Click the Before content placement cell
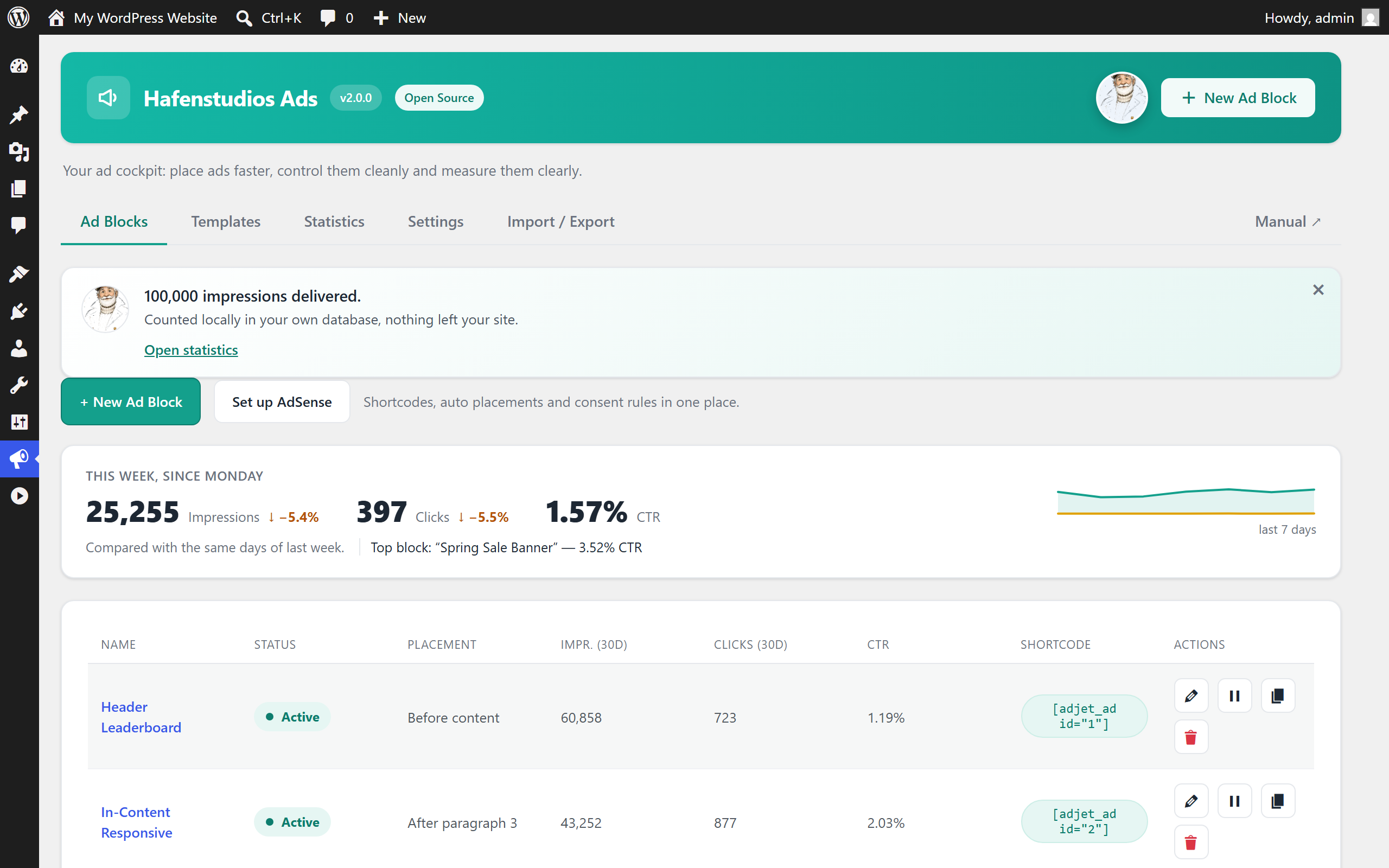 pos(454,718)
